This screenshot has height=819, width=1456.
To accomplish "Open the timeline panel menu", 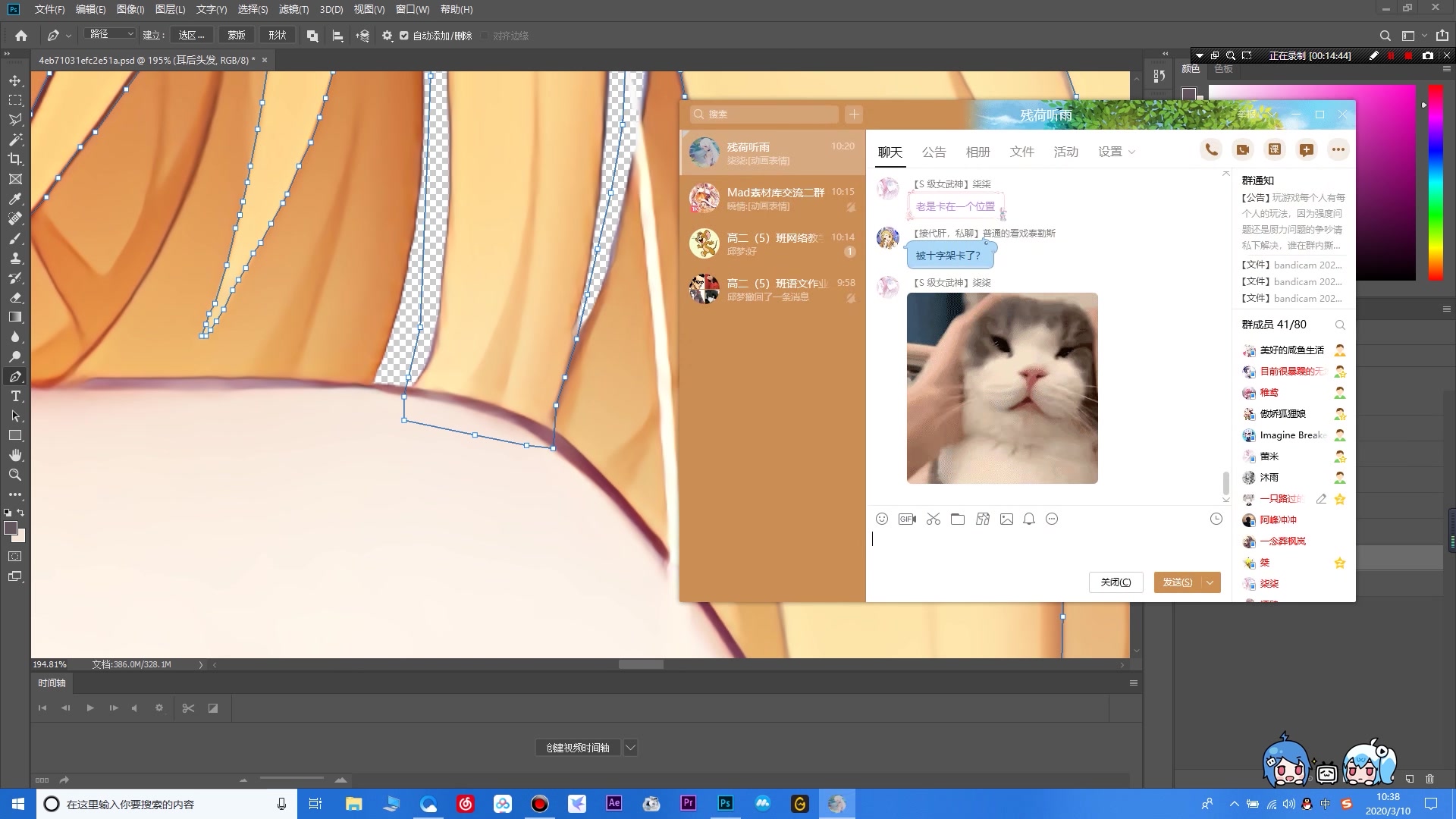I will (x=1134, y=682).
